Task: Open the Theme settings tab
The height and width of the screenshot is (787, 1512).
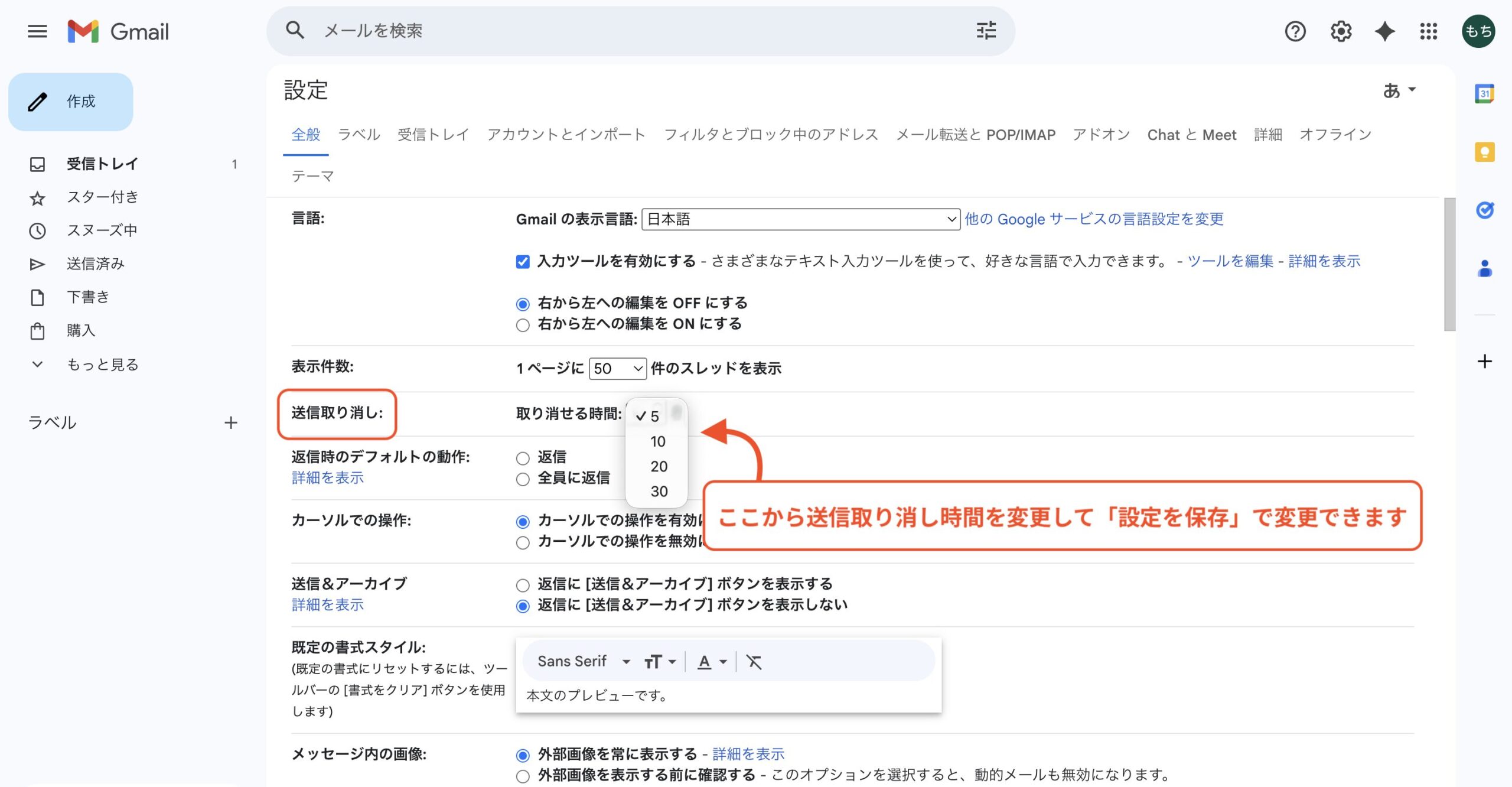Action: pos(312,176)
